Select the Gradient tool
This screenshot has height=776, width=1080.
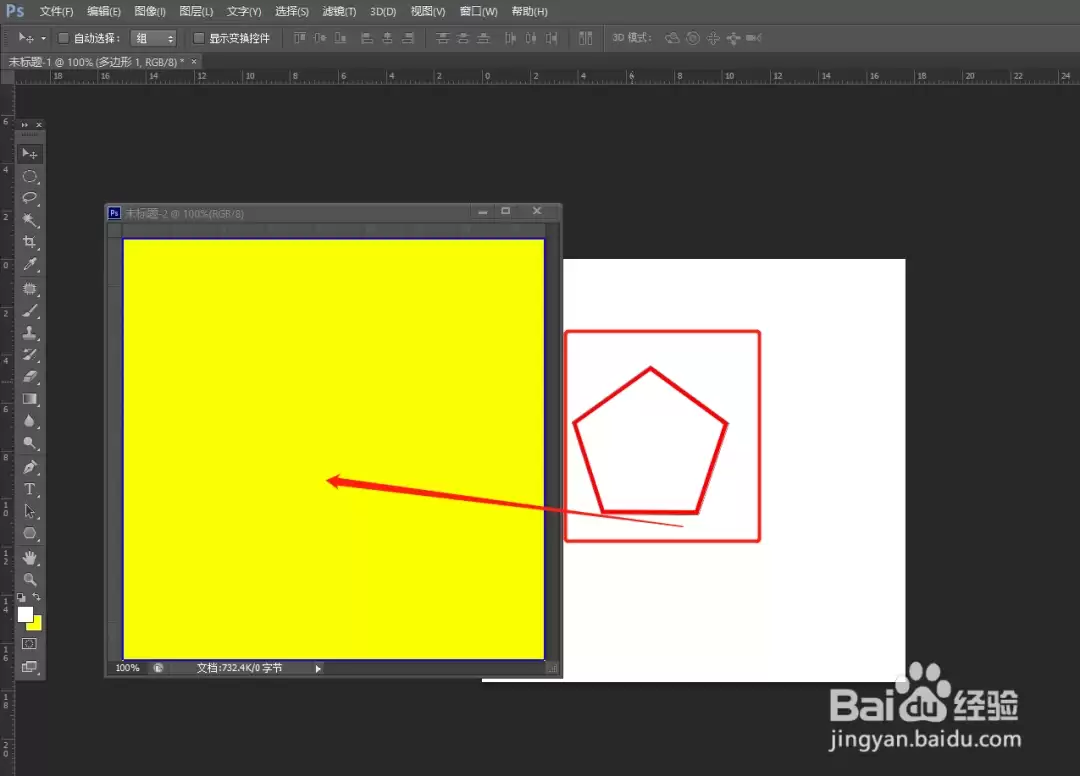(30, 399)
